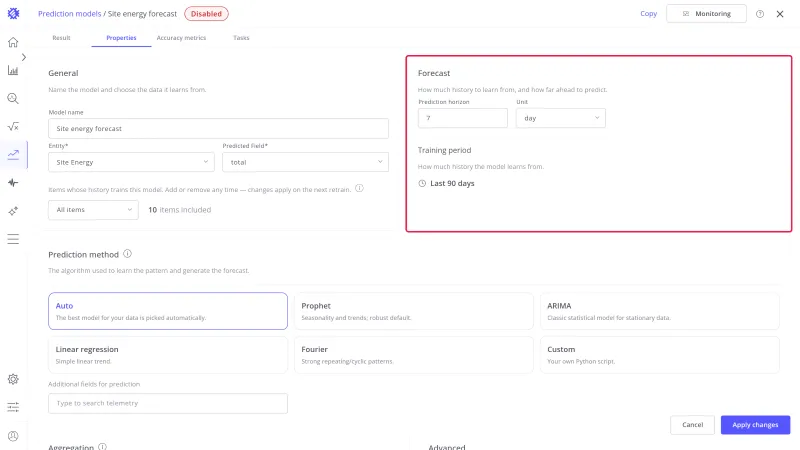Click the app logo icon
This screenshot has width=800, height=450.
pyautogui.click(x=13, y=14)
